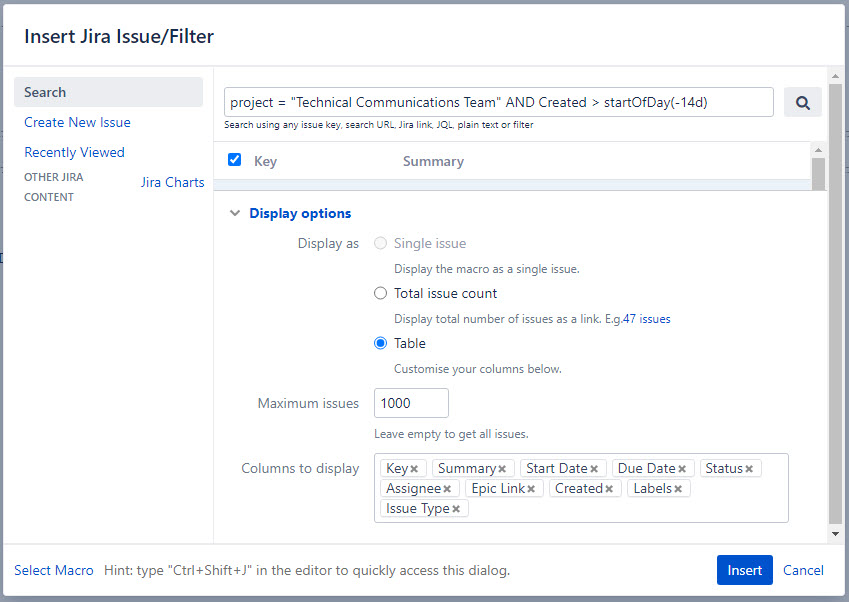Remove the Created column token
The height and width of the screenshot is (602, 849).
click(x=608, y=488)
